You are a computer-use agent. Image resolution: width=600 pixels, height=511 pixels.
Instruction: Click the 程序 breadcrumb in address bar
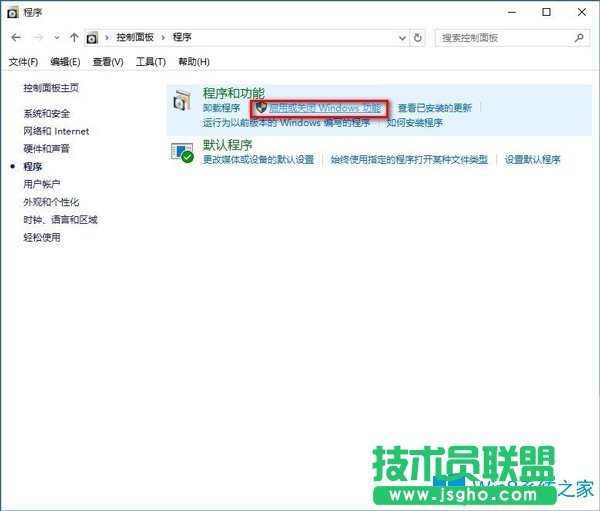point(182,38)
